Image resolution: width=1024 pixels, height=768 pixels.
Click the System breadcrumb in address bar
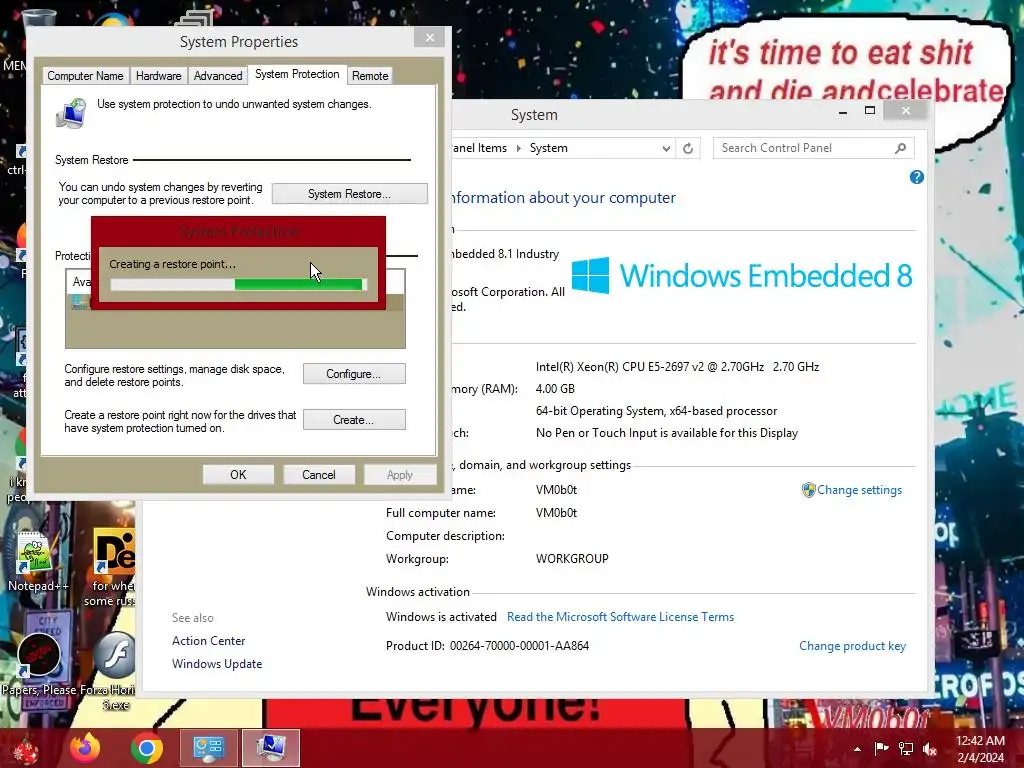549,148
